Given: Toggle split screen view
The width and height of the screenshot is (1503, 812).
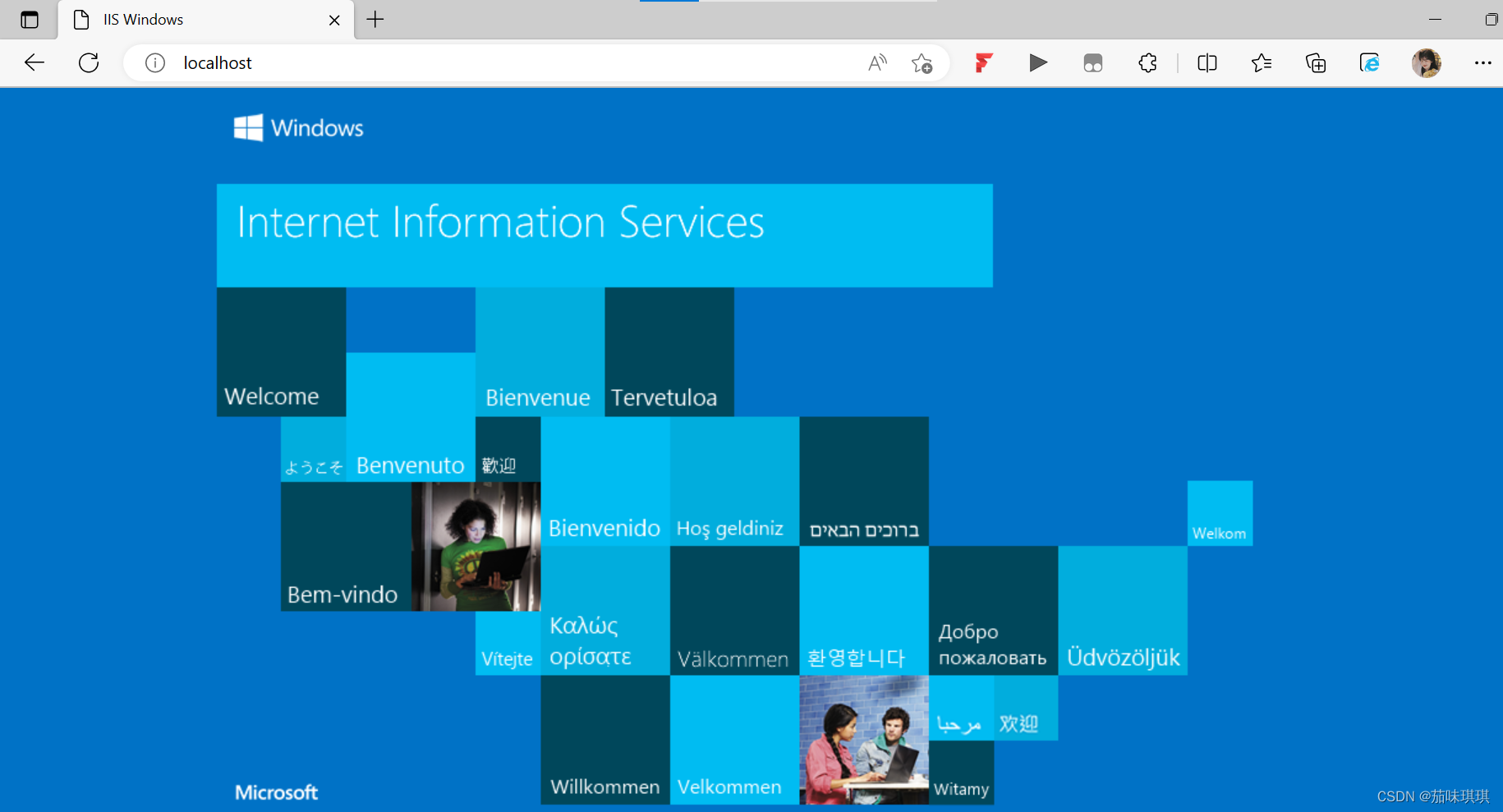Looking at the screenshot, I should 1207,63.
